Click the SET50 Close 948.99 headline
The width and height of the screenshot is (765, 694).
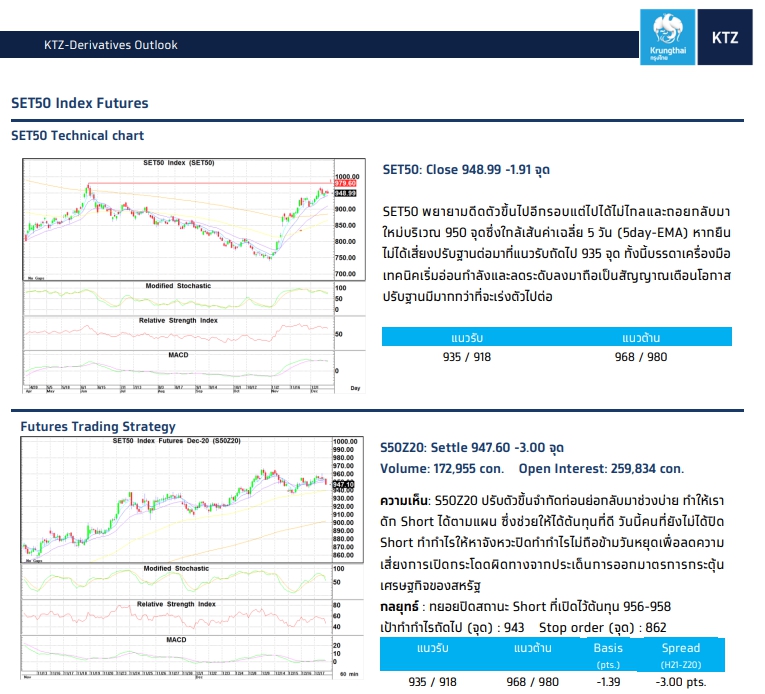[x=466, y=169]
